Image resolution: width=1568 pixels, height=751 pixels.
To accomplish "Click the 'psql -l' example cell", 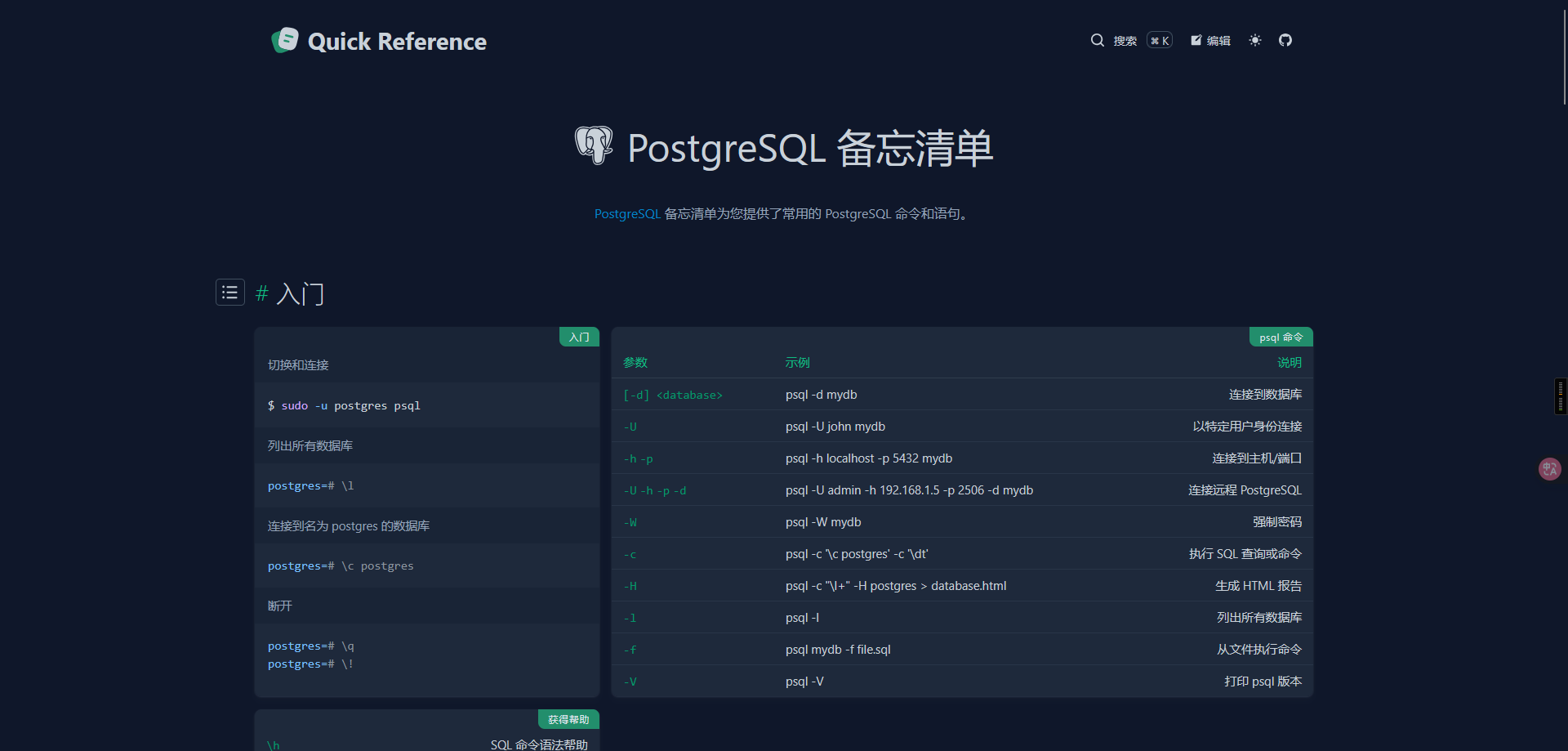I will click(x=803, y=618).
